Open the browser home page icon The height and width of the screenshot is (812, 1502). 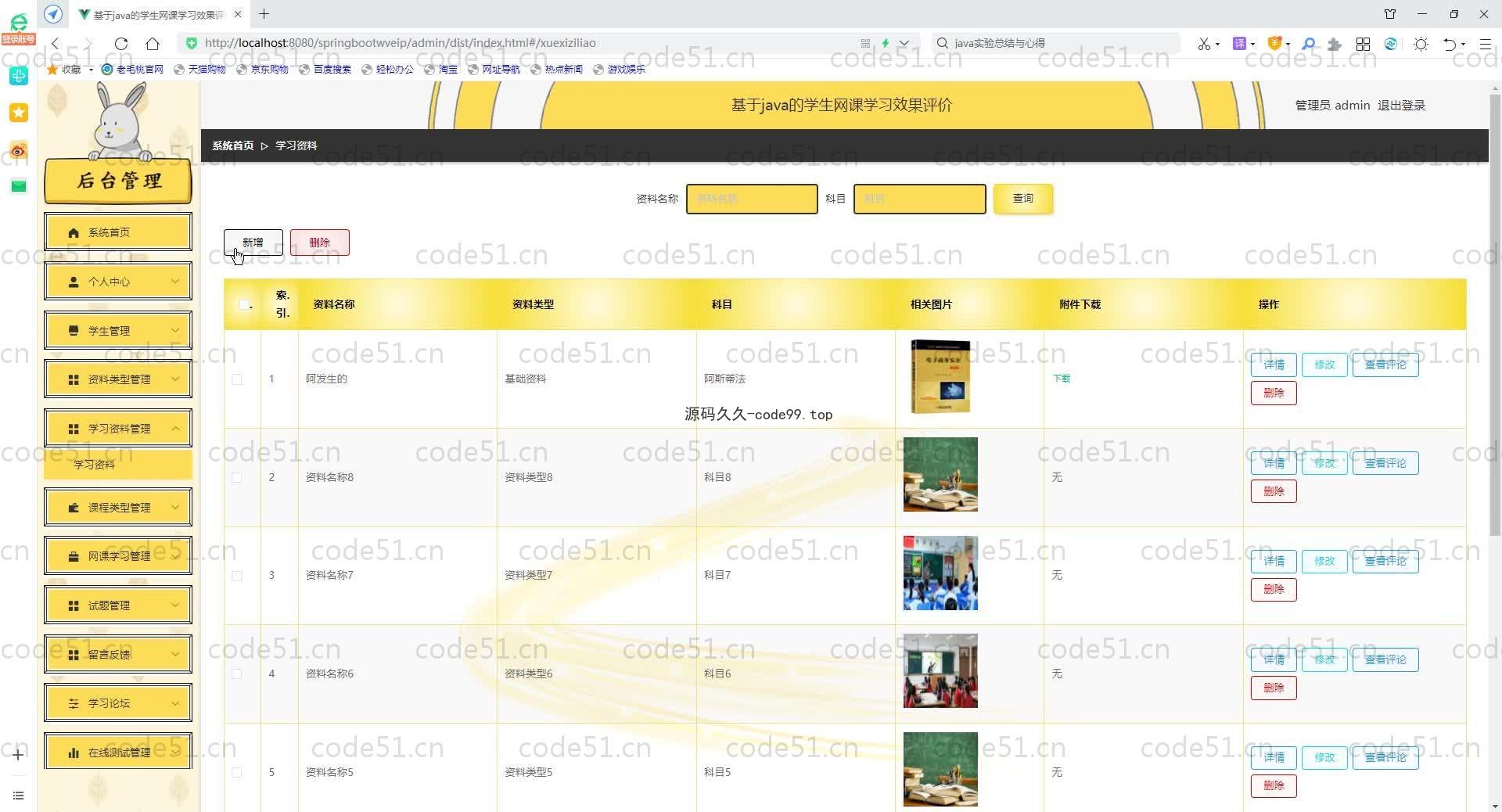click(x=153, y=43)
